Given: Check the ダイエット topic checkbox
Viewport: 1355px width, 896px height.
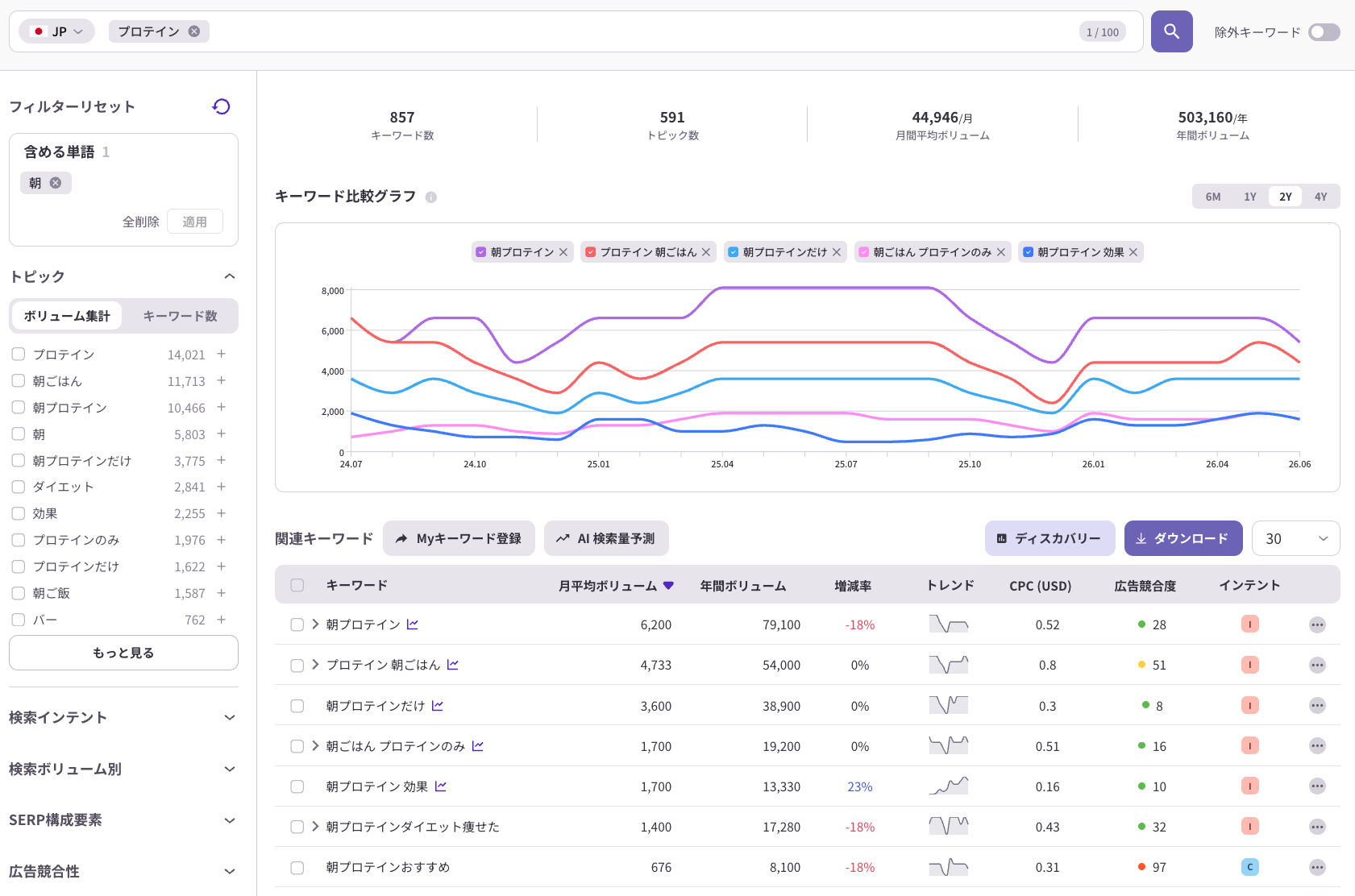Looking at the screenshot, I should pos(19,487).
